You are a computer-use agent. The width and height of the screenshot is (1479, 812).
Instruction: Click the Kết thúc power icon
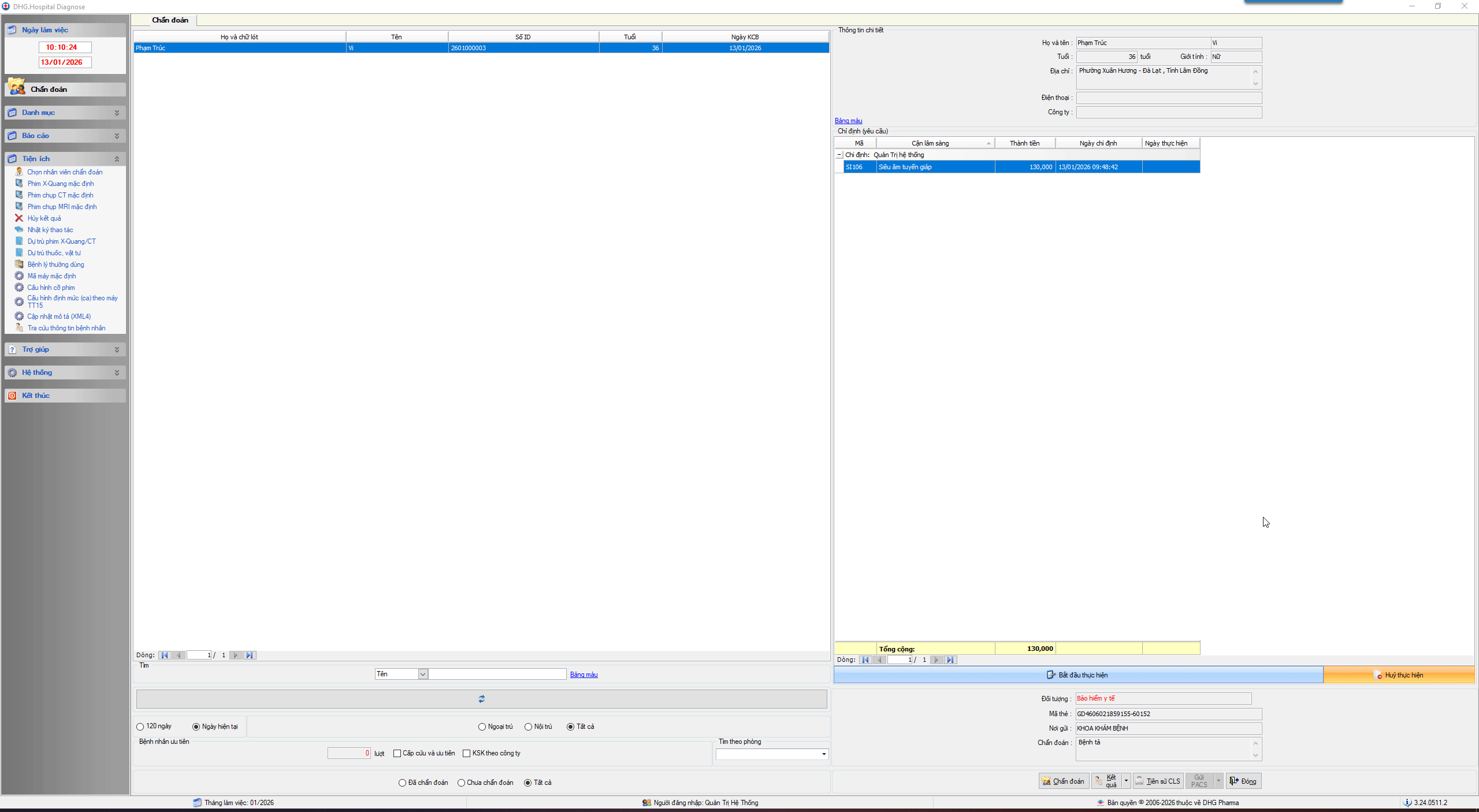click(12, 396)
